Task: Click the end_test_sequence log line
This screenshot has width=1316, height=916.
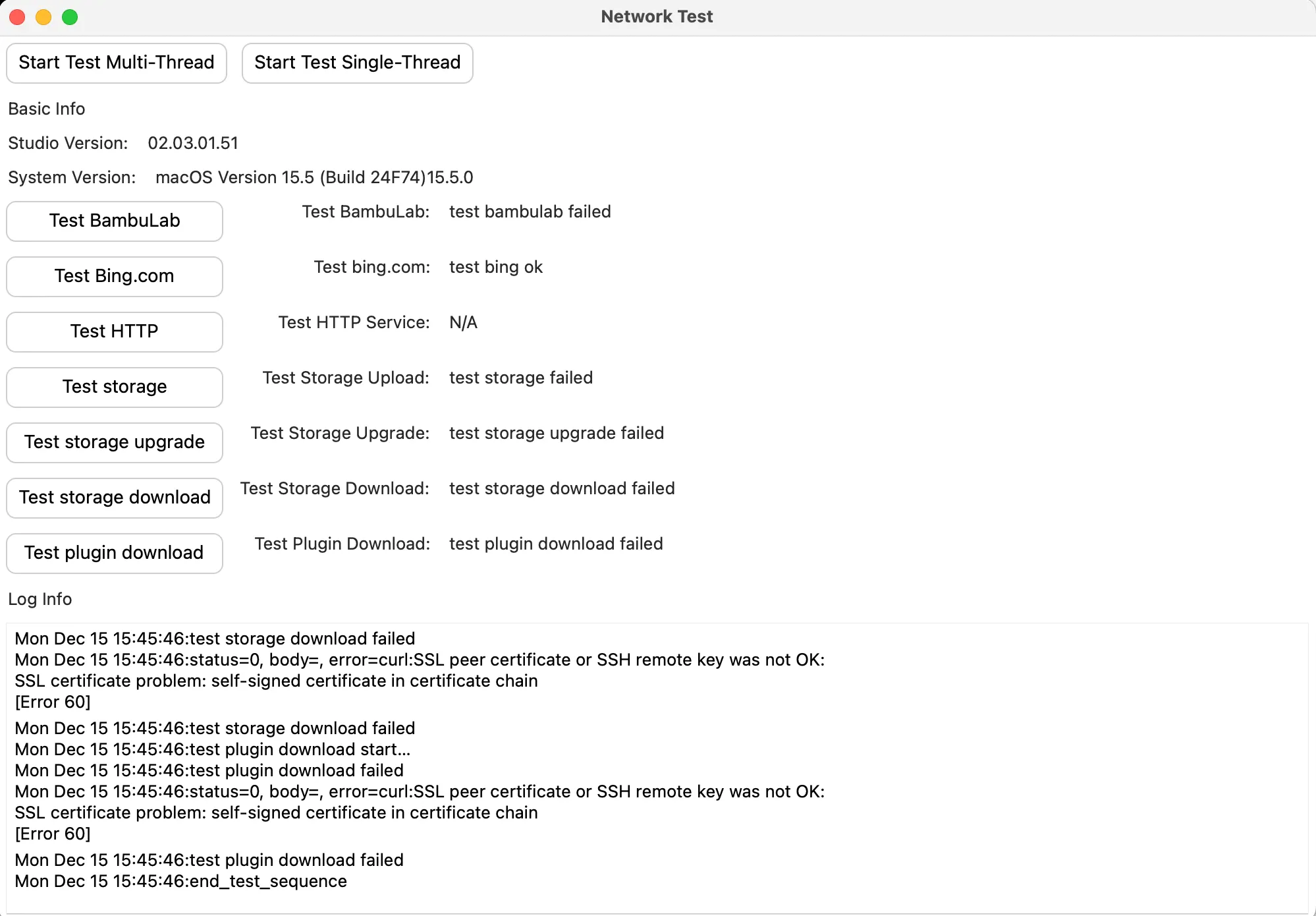Action: [180, 881]
